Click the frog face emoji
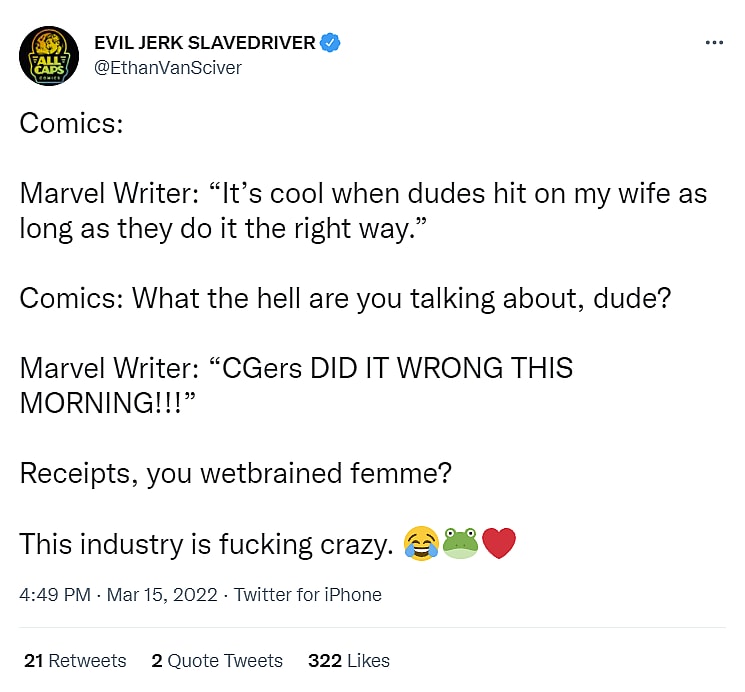 coord(459,544)
